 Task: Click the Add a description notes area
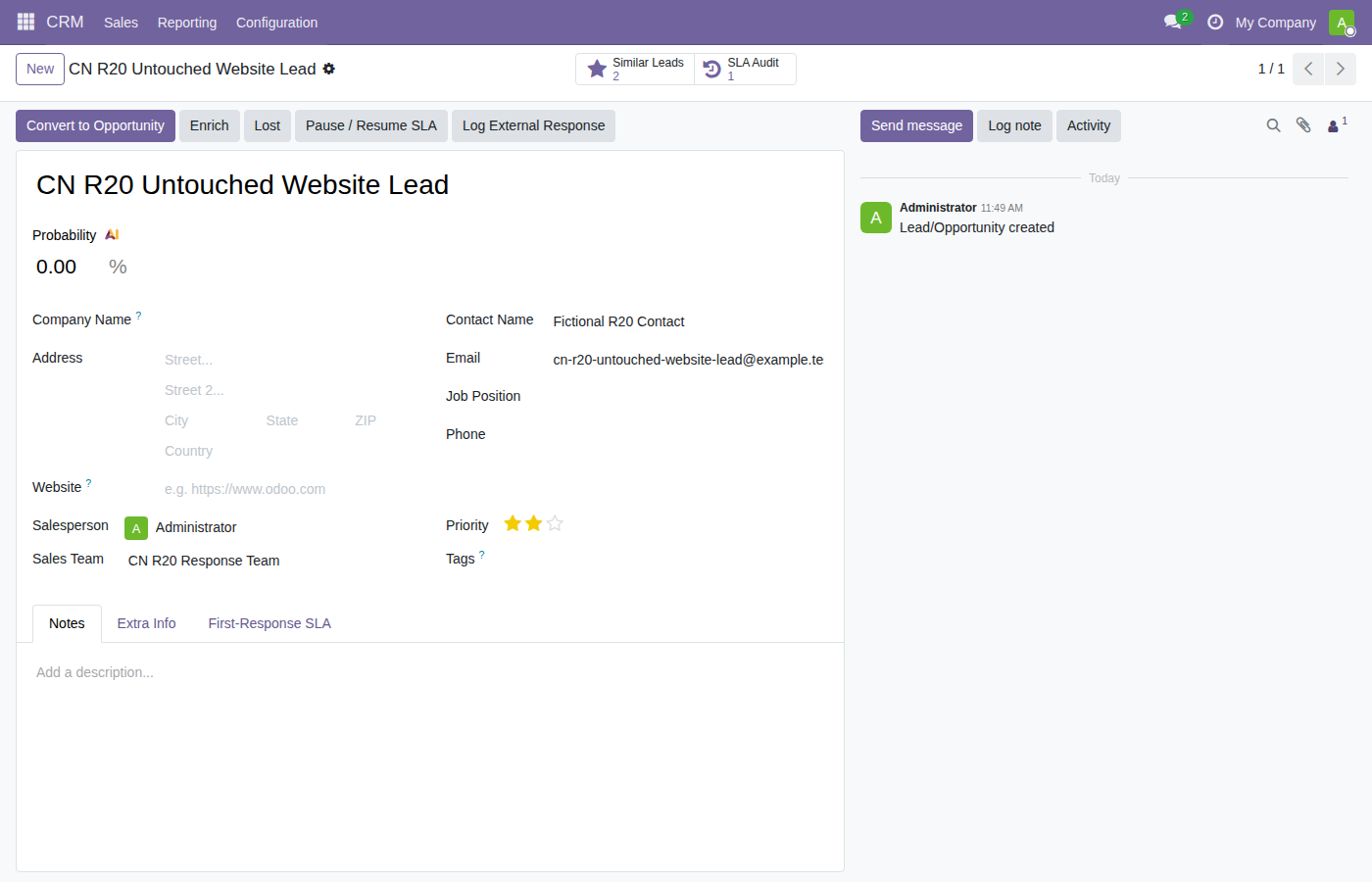point(430,672)
